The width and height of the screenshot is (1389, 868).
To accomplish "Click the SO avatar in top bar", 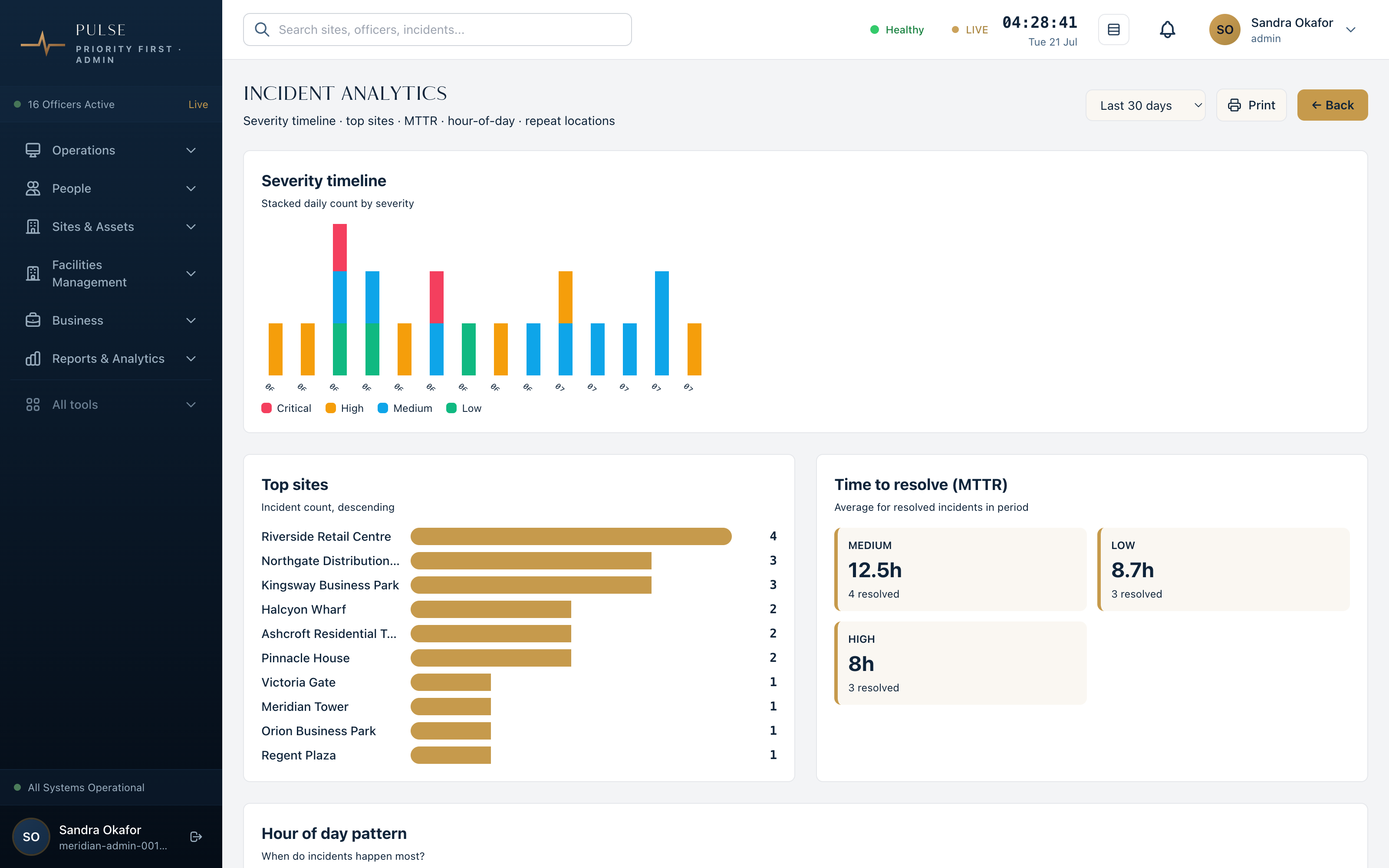I will [x=1224, y=29].
